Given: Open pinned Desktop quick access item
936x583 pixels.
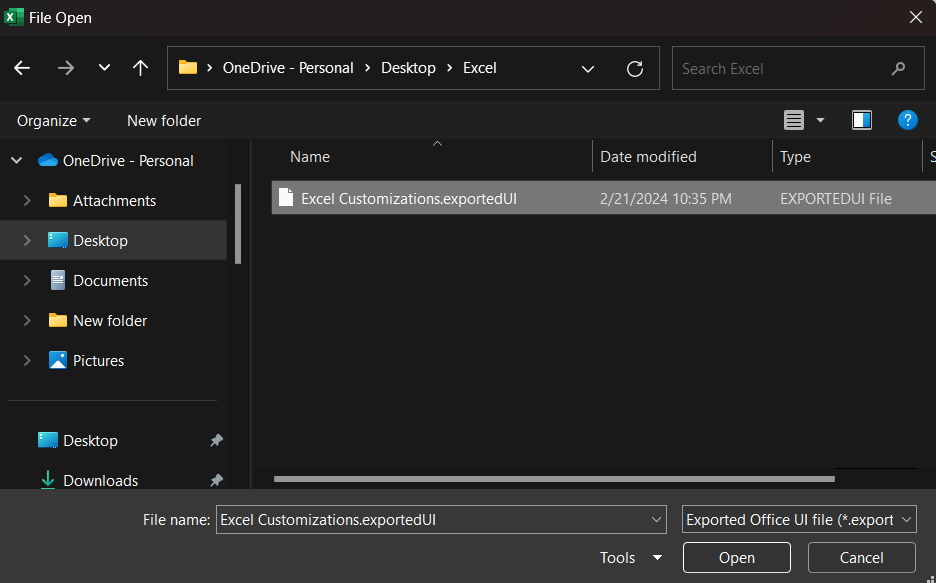Looking at the screenshot, I should click(x=90, y=440).
